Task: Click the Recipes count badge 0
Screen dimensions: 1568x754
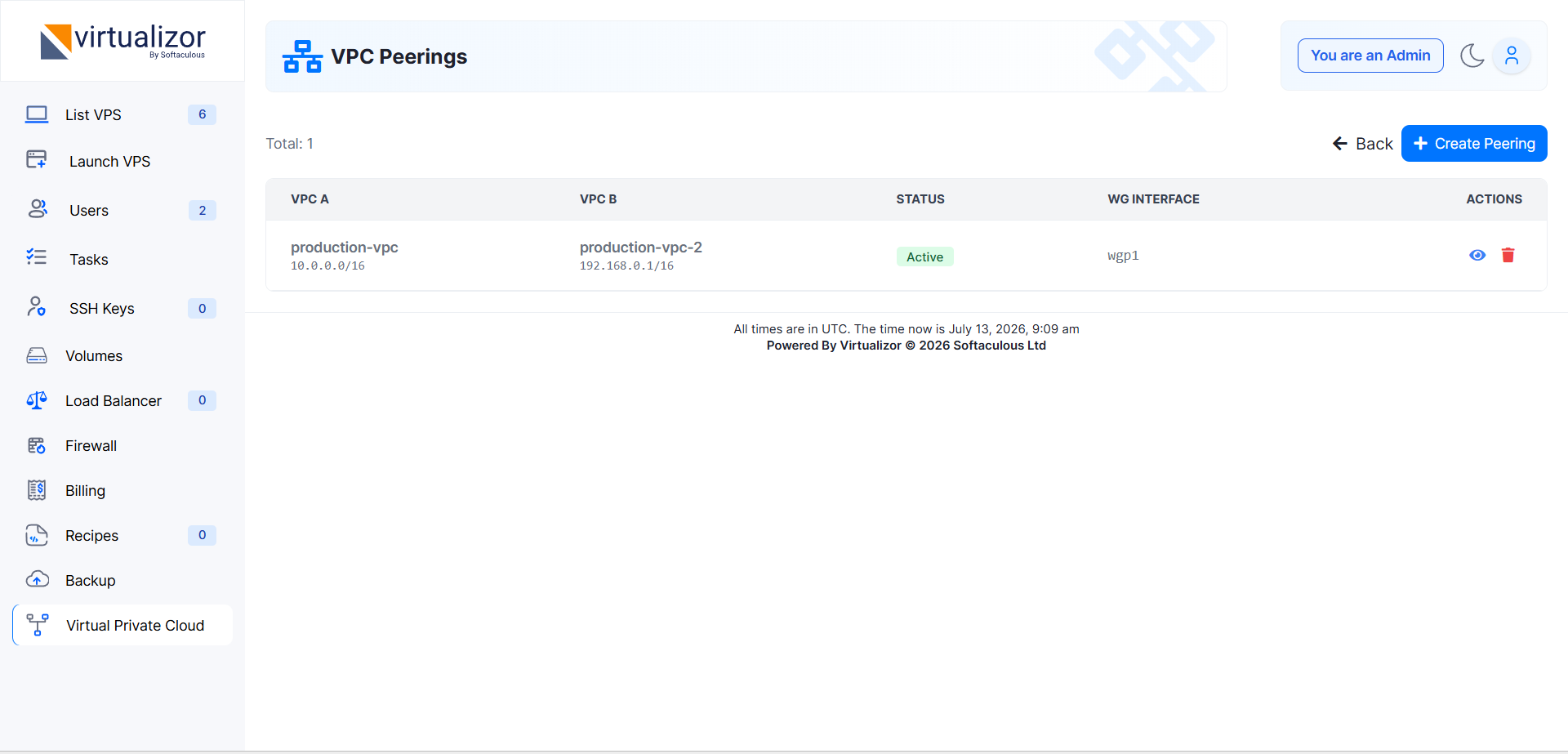Action: 202,535
